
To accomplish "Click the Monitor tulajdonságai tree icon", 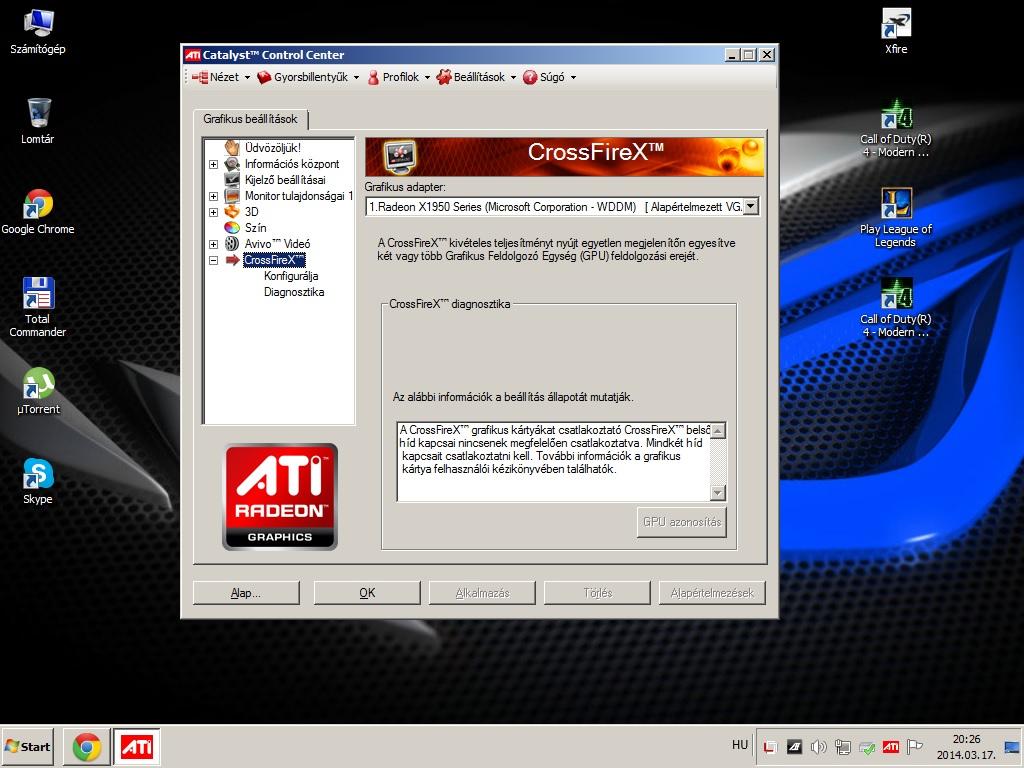I will click(232, 196).
